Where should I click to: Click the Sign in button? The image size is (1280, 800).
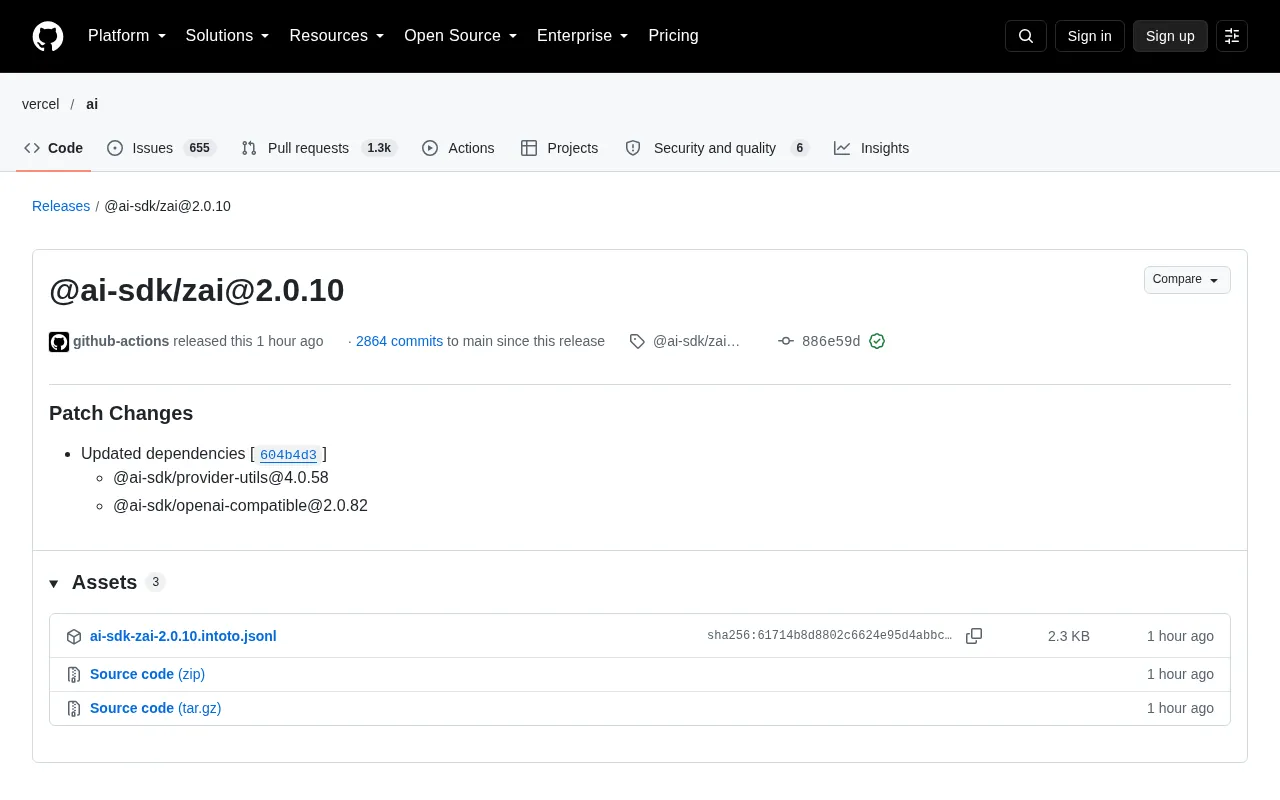tap(1090, 36)
